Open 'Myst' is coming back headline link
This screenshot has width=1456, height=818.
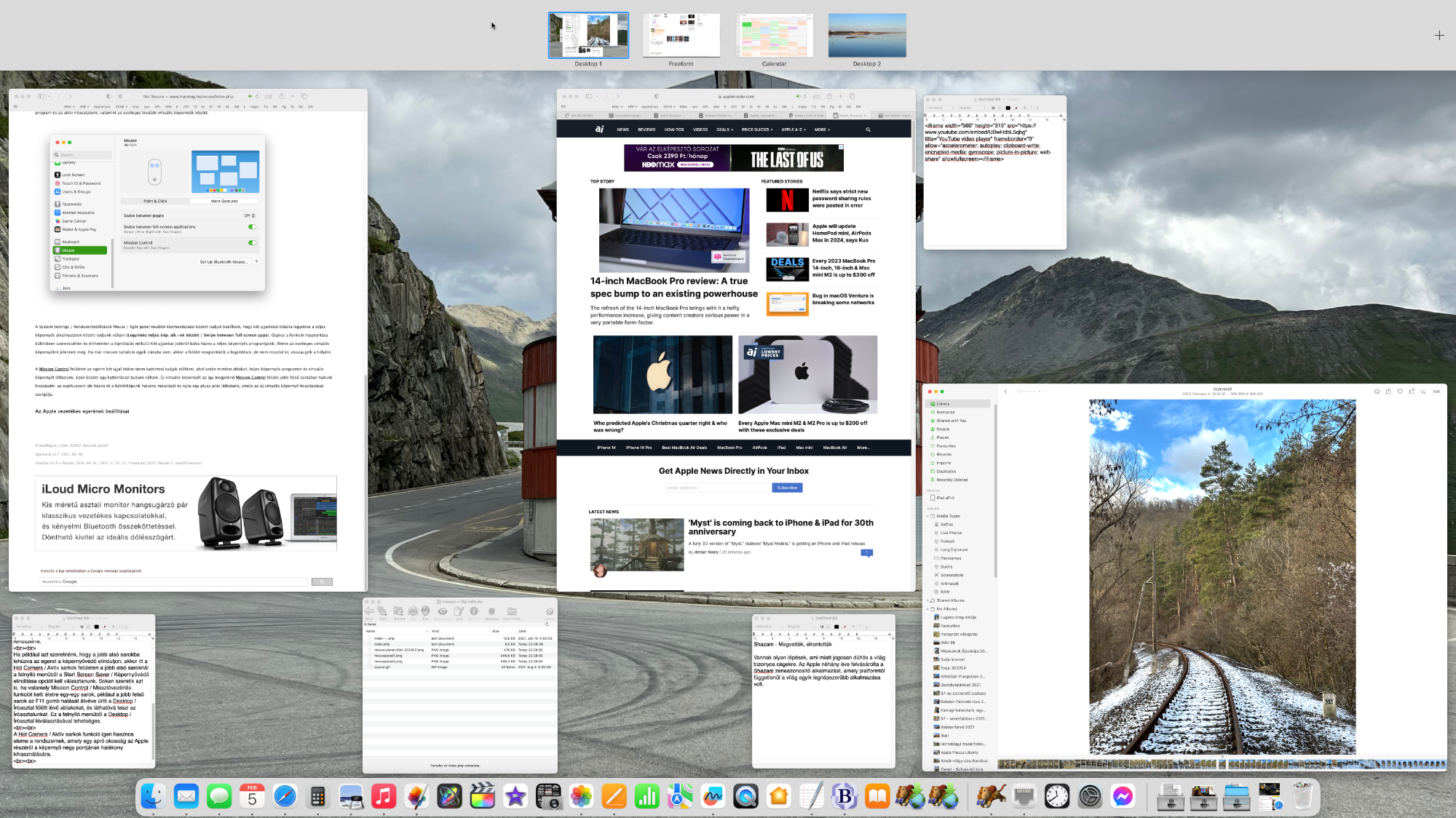coord(780,527)
